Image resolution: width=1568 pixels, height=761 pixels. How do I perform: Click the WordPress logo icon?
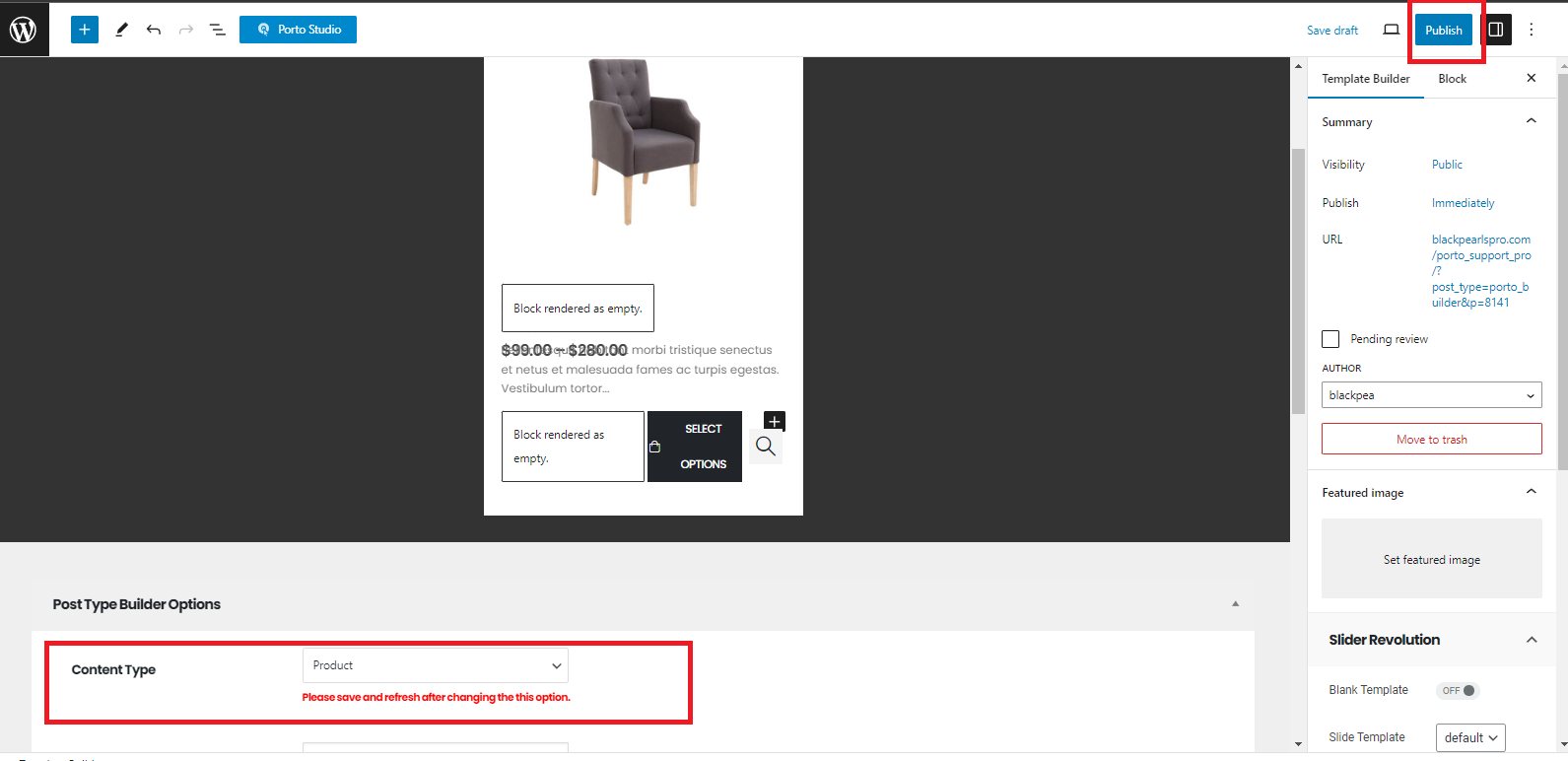[24, 30]
